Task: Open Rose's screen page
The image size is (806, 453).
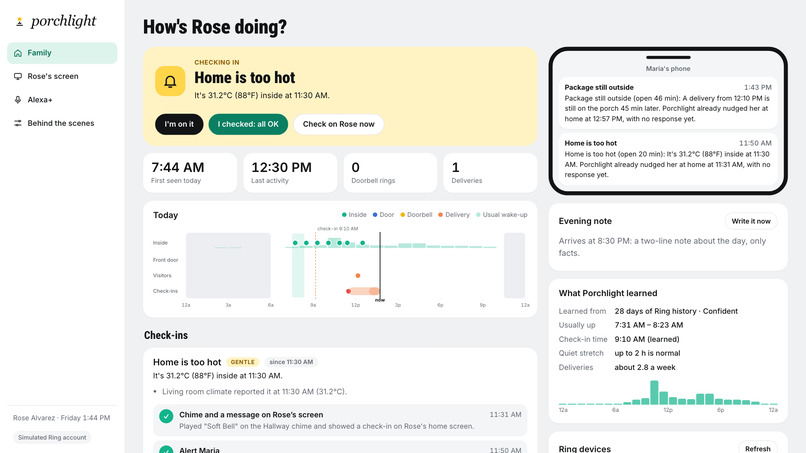Action: (62, 76)
